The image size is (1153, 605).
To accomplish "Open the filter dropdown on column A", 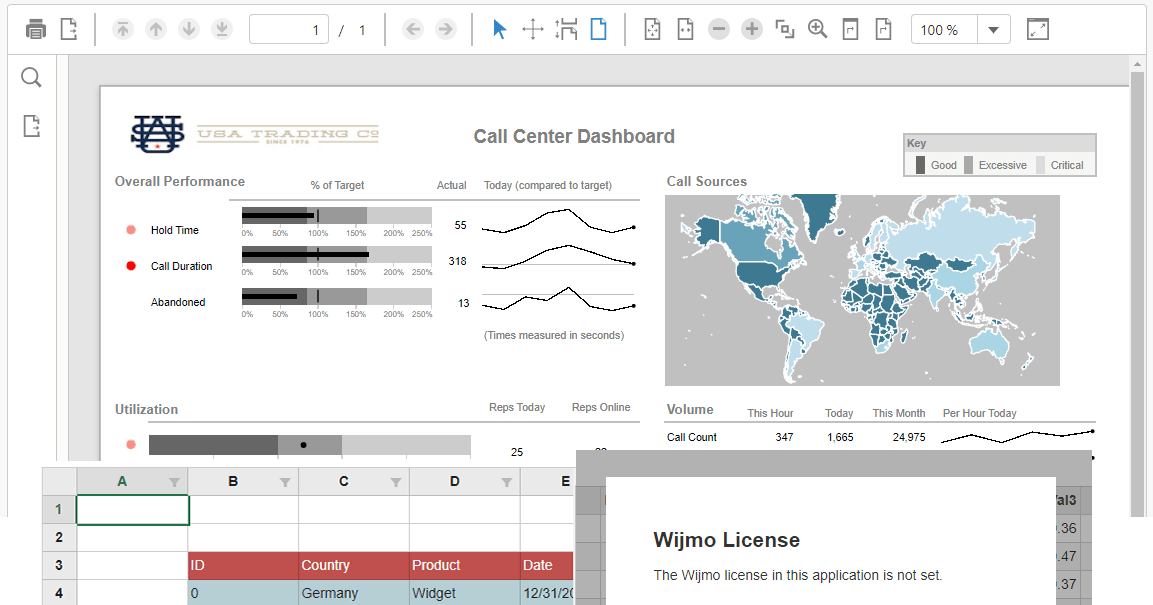I will click(x=174, y=482).
